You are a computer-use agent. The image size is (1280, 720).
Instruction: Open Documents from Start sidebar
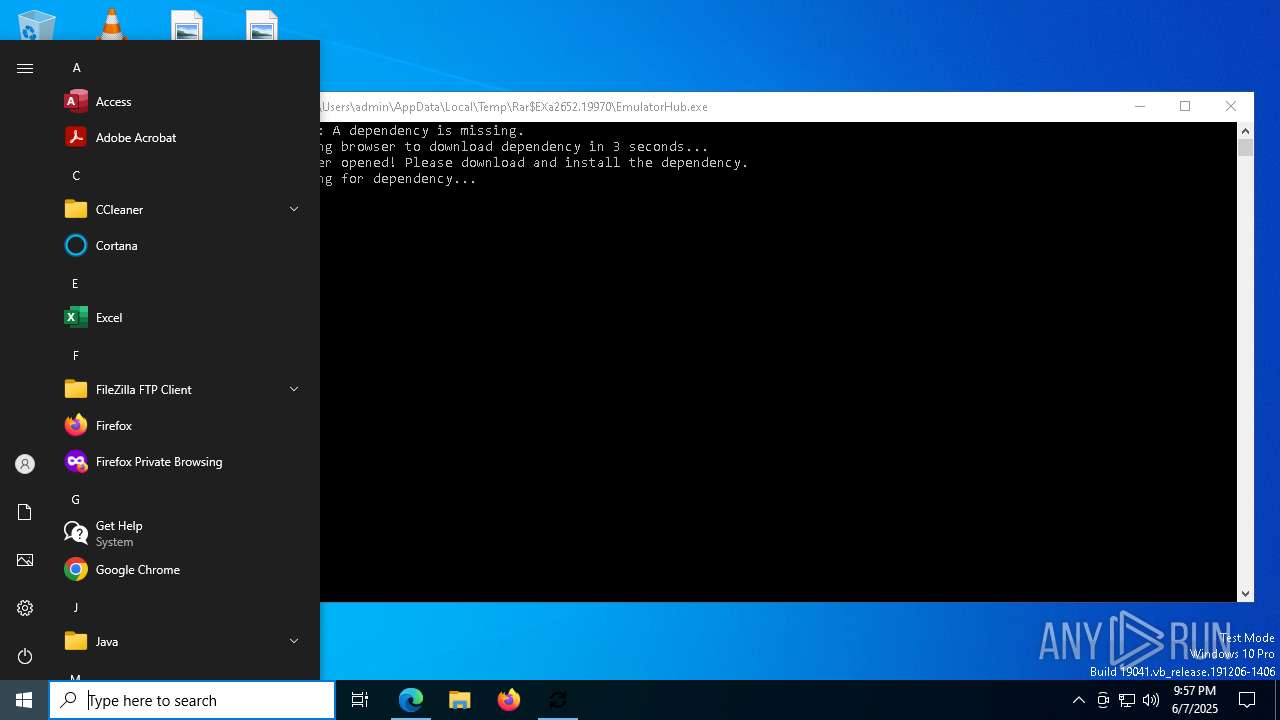pyautogui.click(x=25, y=512)
